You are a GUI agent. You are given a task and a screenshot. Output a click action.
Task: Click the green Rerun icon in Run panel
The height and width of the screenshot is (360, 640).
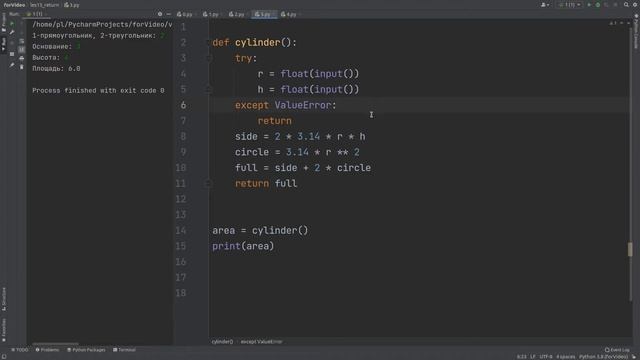click(12, 24)
